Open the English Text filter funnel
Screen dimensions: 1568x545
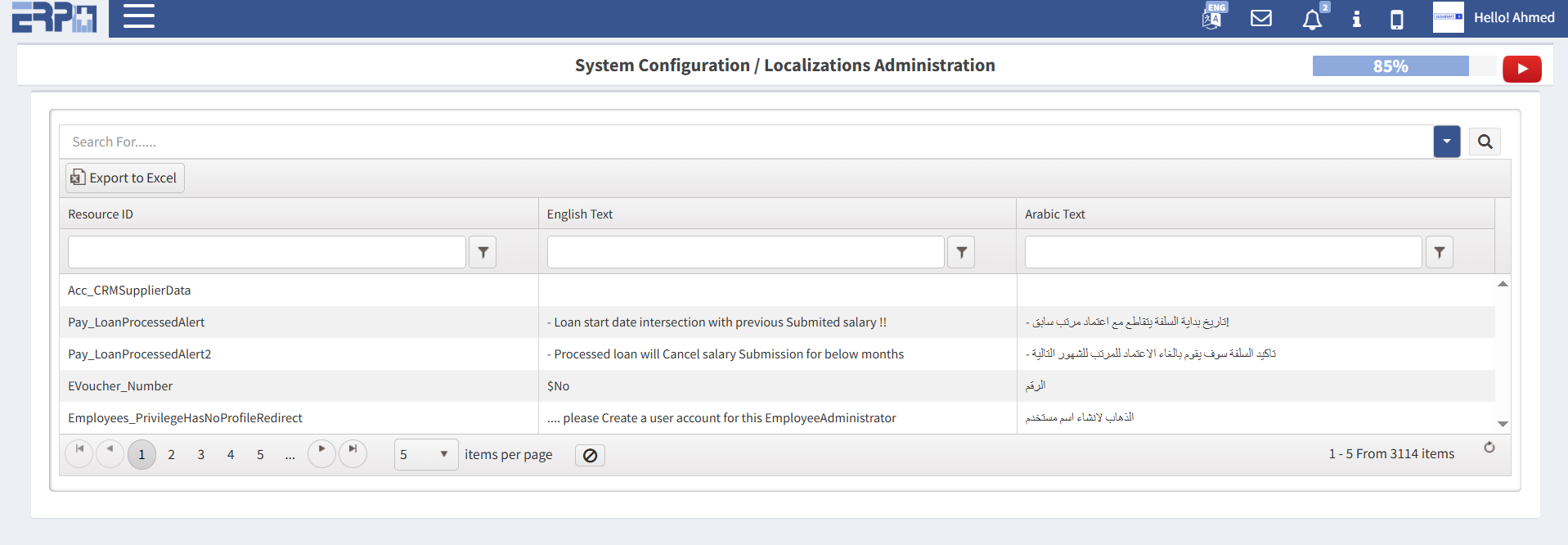(x=961, y=252)
